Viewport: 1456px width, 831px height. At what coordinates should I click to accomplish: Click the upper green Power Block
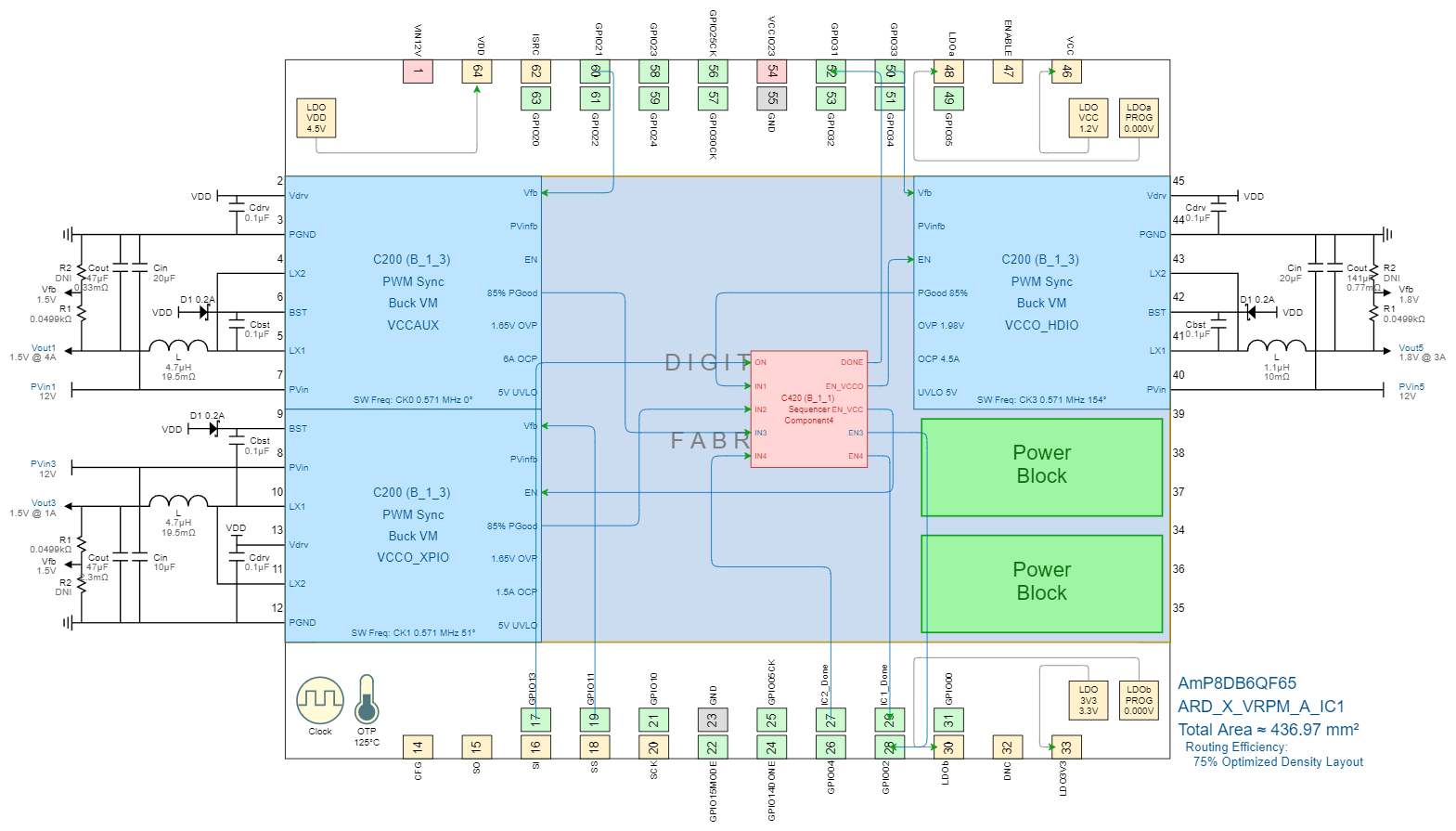point(1041,467)
